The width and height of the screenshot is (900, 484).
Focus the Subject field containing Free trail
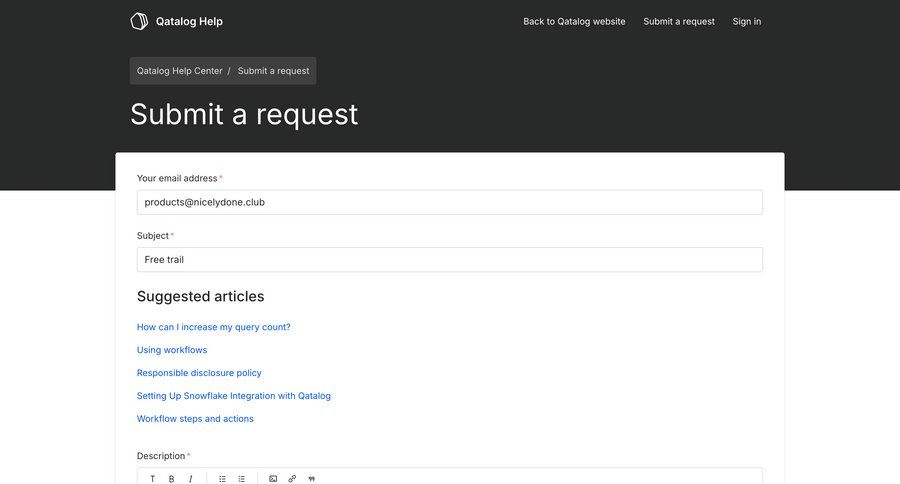[449, 260]
